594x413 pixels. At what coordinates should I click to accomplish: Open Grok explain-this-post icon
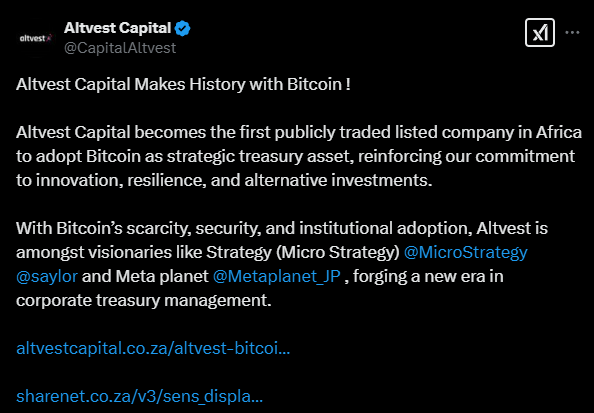pos(539,33)
